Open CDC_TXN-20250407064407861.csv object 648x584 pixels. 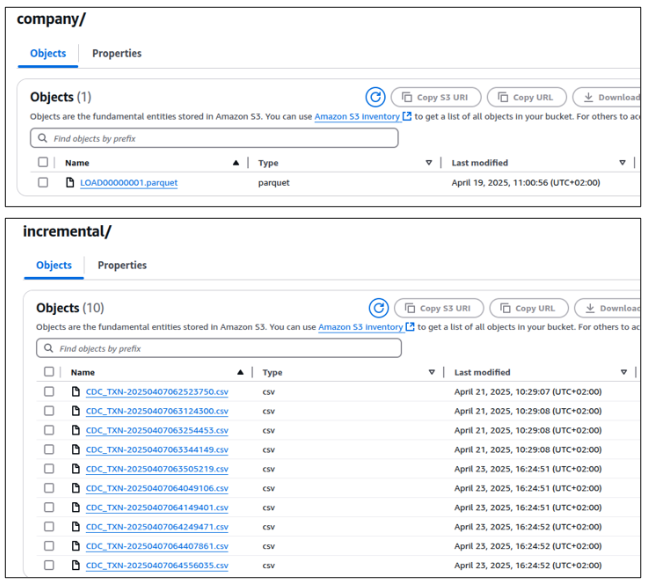pos(157,546)
